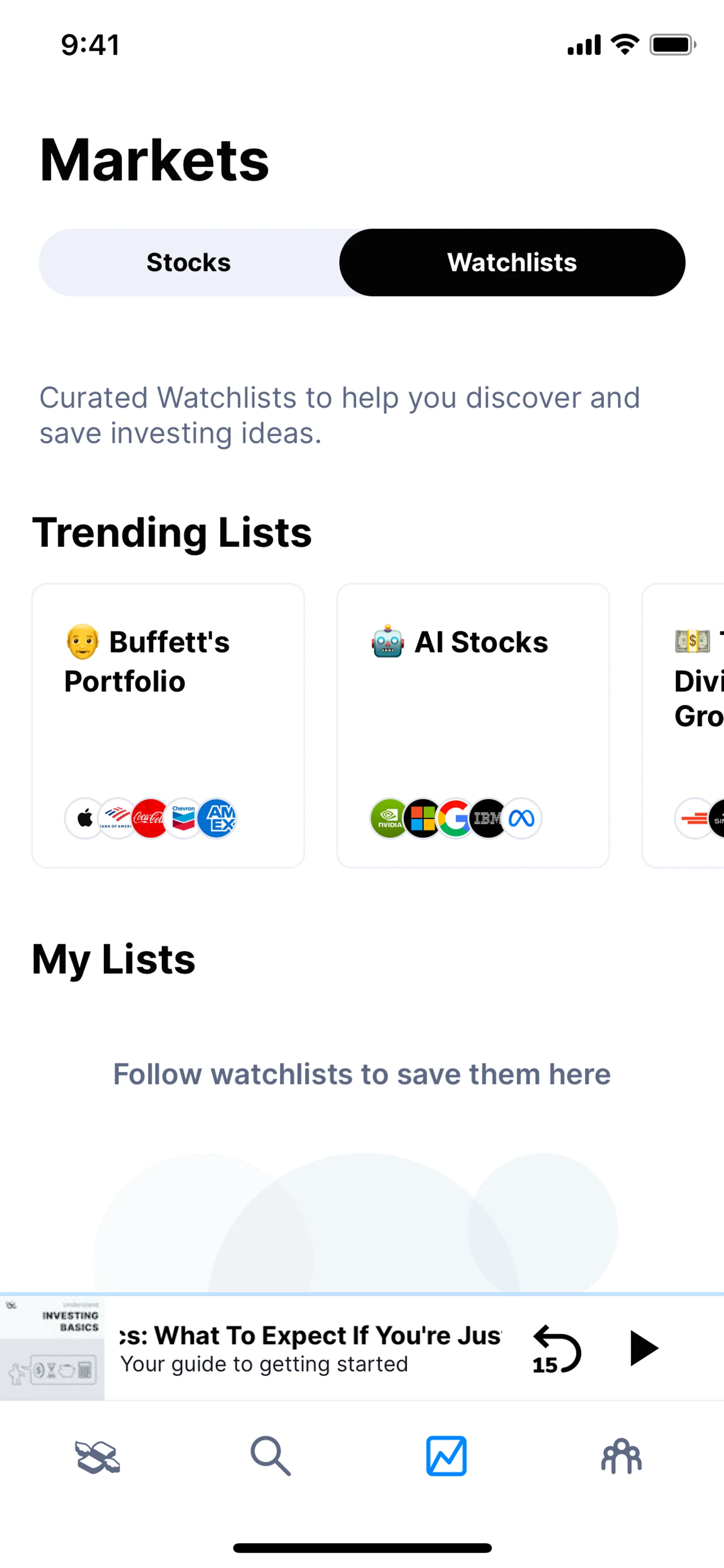Open the search tab in bottom bar
This screenshot has height=1568, width=724.
click(x=271, y=1456)
